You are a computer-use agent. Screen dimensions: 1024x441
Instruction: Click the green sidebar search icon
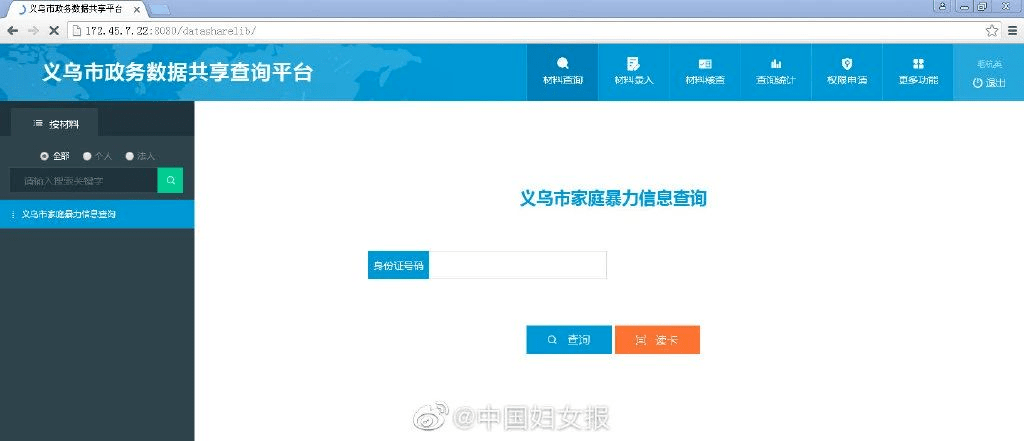pos(170,180)
